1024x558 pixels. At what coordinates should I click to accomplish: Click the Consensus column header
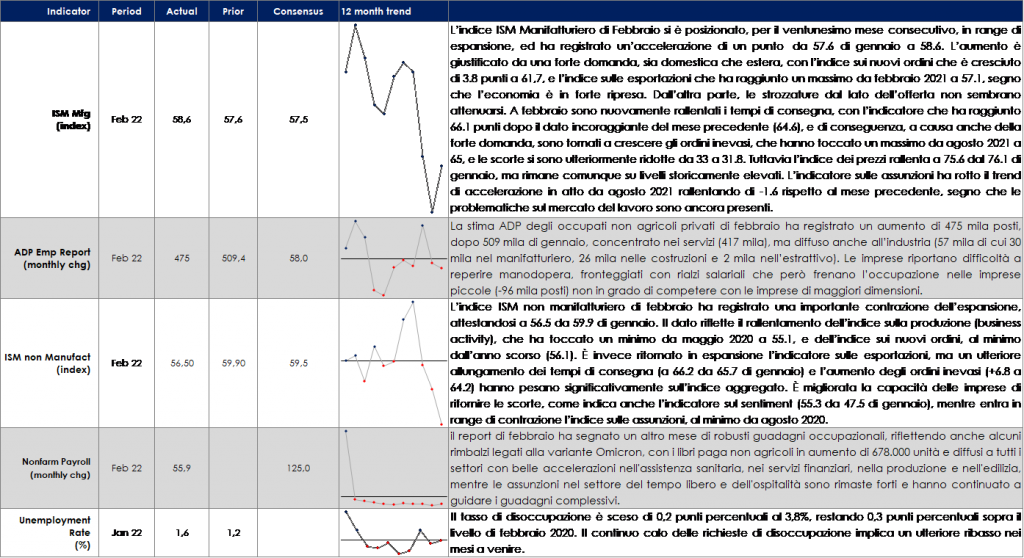tap(296, 10)
